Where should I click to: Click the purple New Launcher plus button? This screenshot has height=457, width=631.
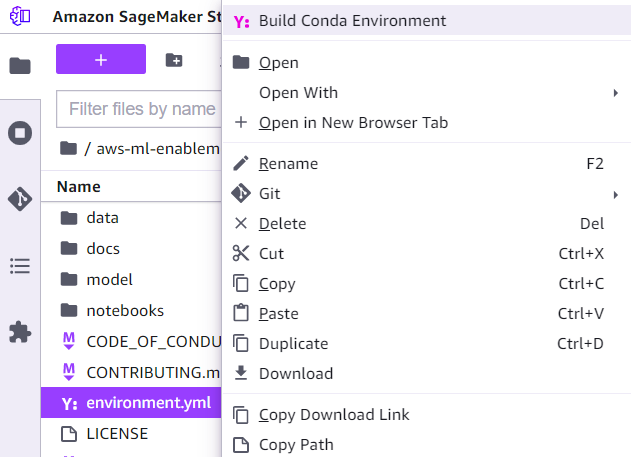tap(101, 59)
